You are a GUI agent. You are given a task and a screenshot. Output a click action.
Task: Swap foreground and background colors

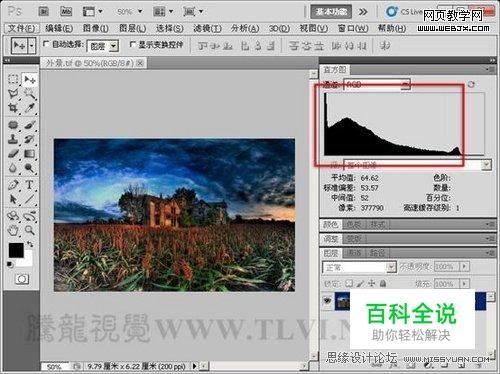tap(30, 244)
